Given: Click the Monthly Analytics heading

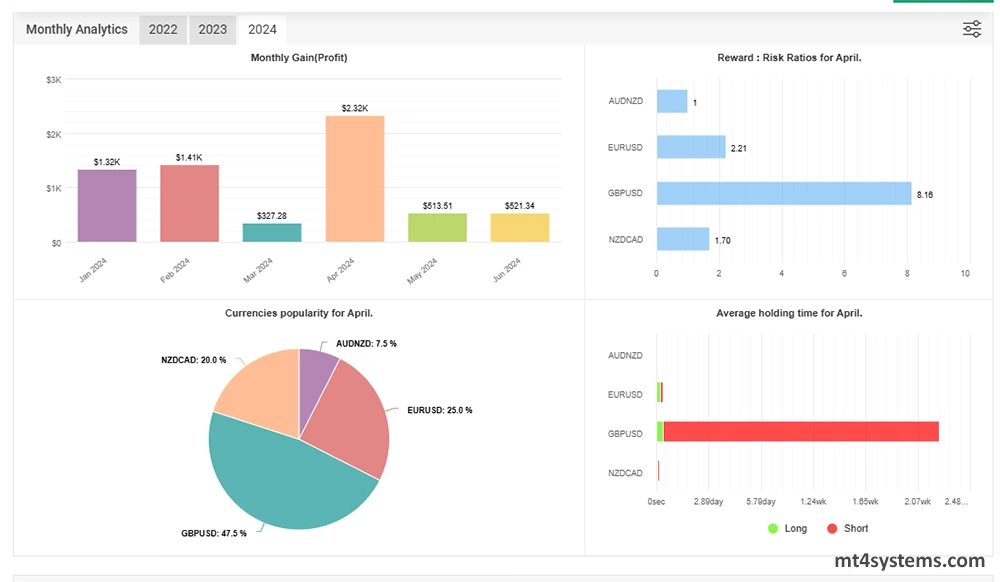Looking at the screenshot, I should [77, 29].
